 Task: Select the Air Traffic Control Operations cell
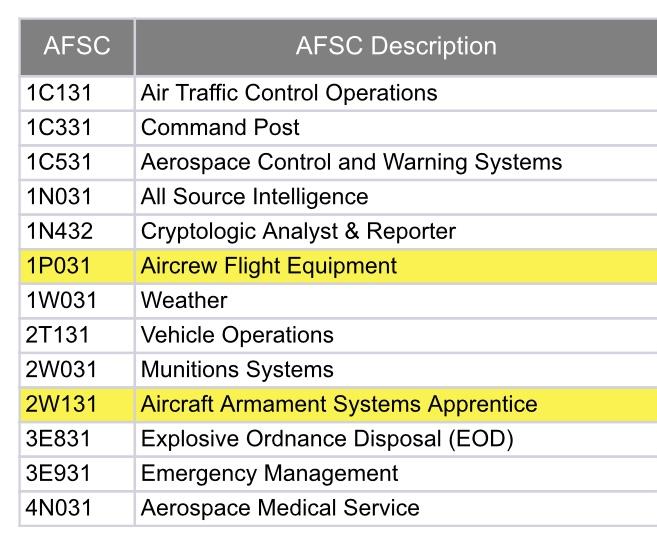pos(289,93)
